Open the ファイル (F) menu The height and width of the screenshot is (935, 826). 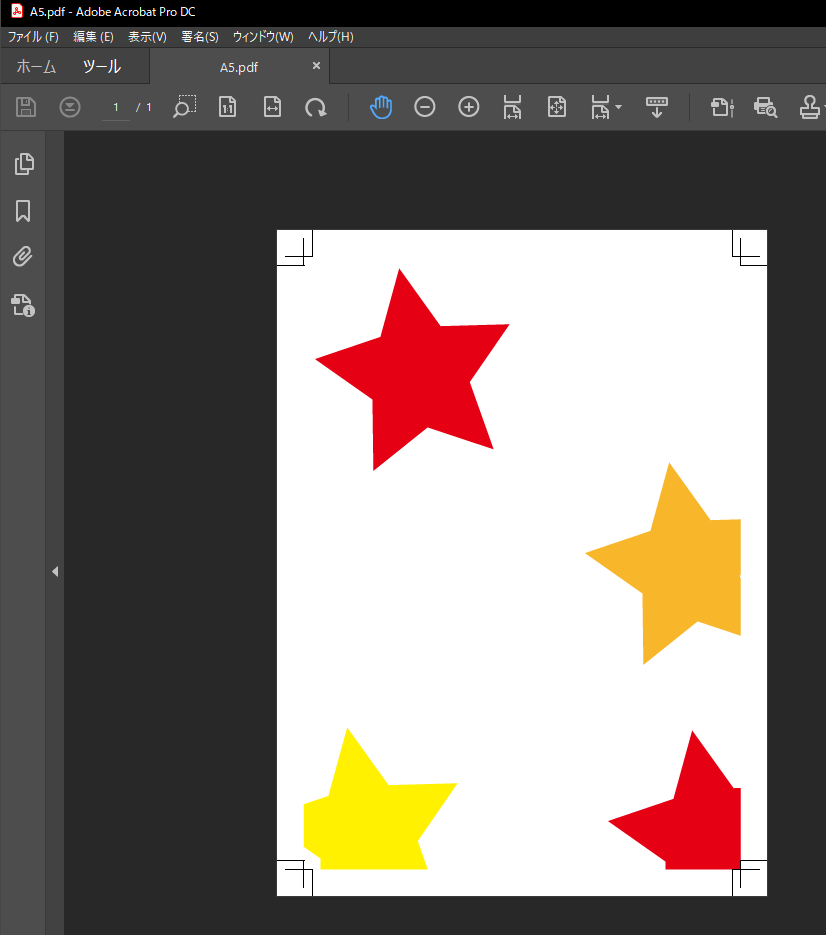pos(33,37)
